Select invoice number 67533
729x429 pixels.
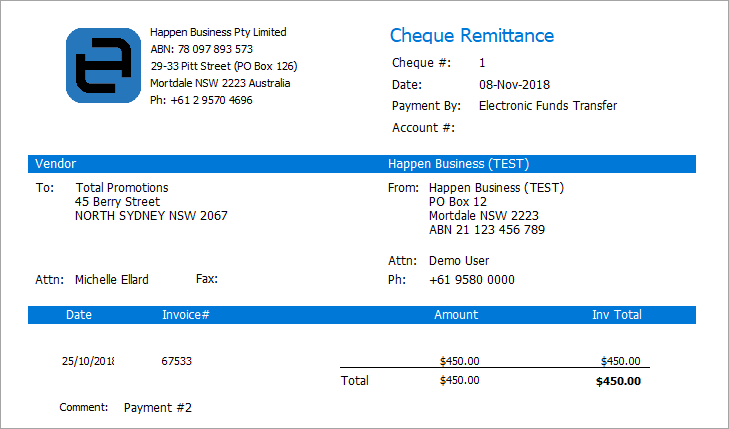point(177,361)
